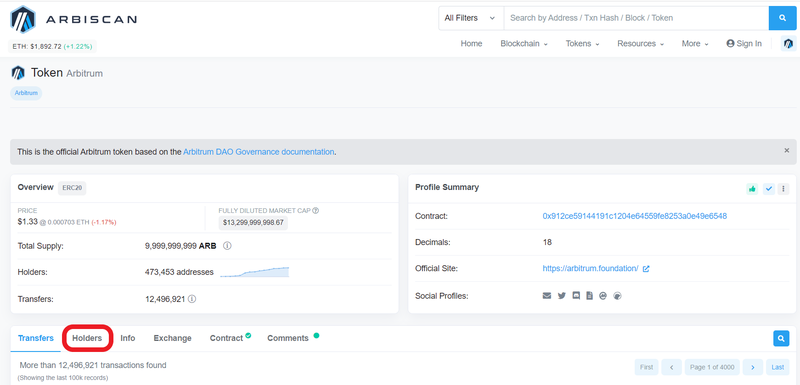Go to First page of transfers
The height and width of the screenshot is (385, 800).
click(646, 367)
